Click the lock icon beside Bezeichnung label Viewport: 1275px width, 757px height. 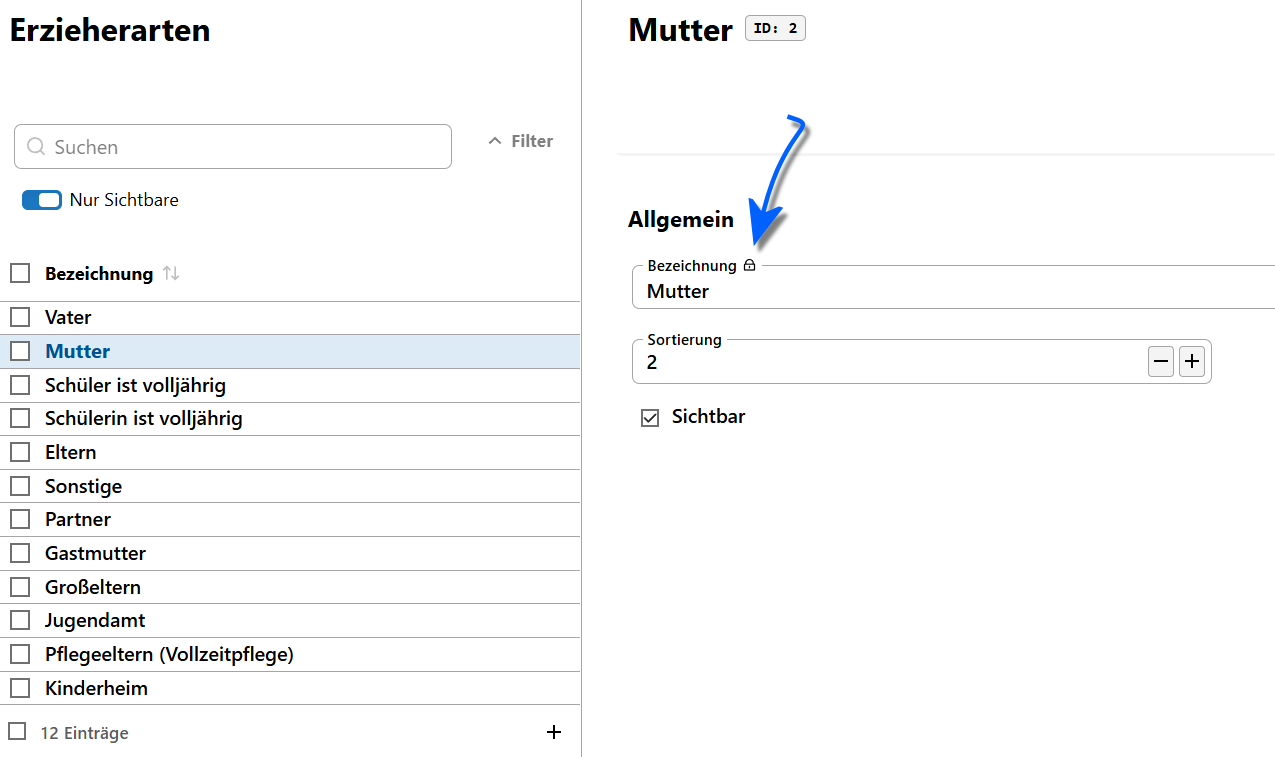pyautogui.click(x=749, y=266)
